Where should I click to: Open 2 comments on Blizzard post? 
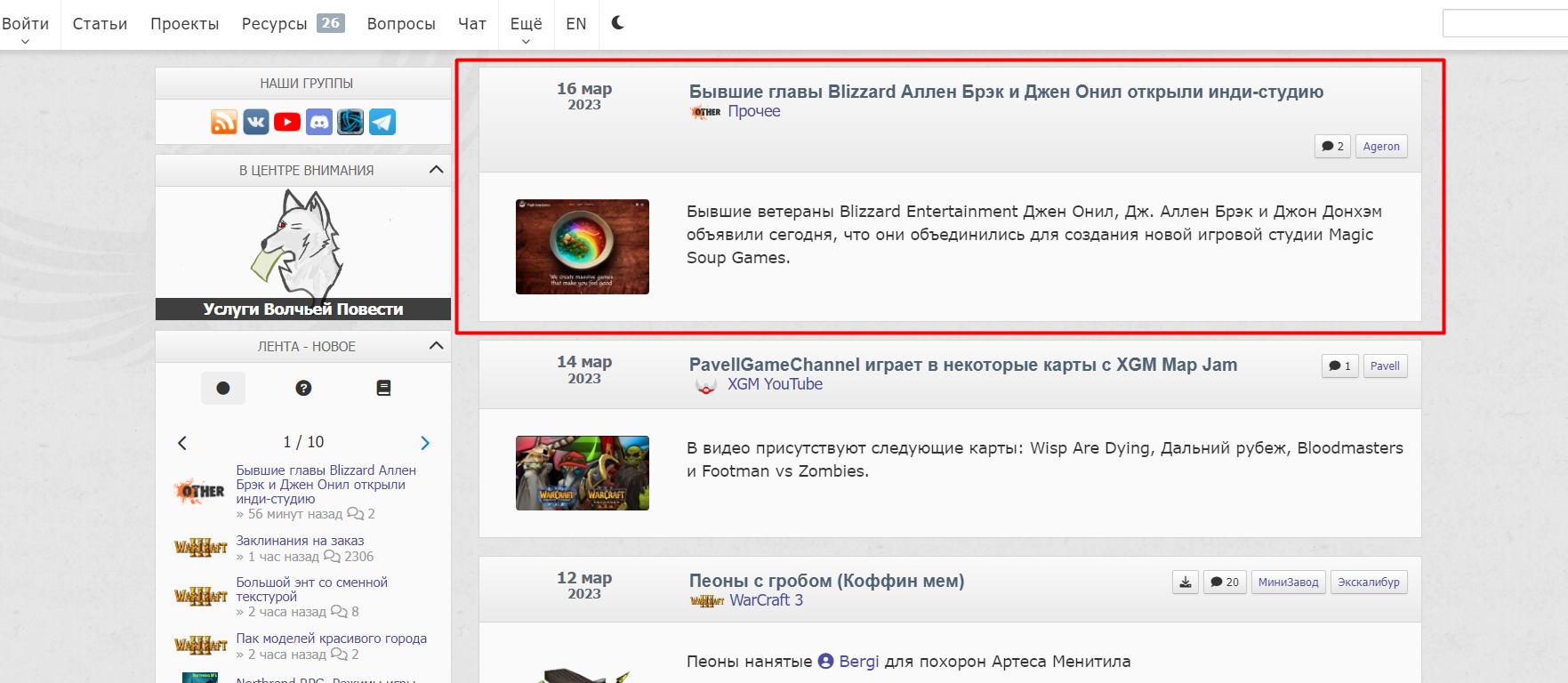pos(1332,147)
